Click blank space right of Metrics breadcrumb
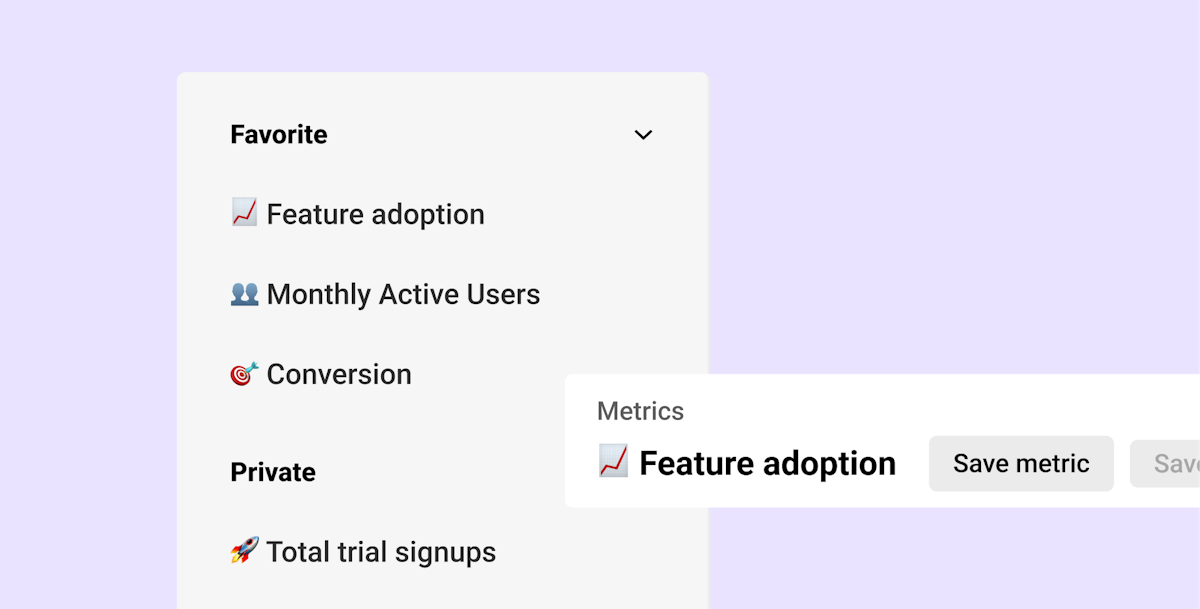The width and height of the screenshot is (1200, 609). coord(900,410)
